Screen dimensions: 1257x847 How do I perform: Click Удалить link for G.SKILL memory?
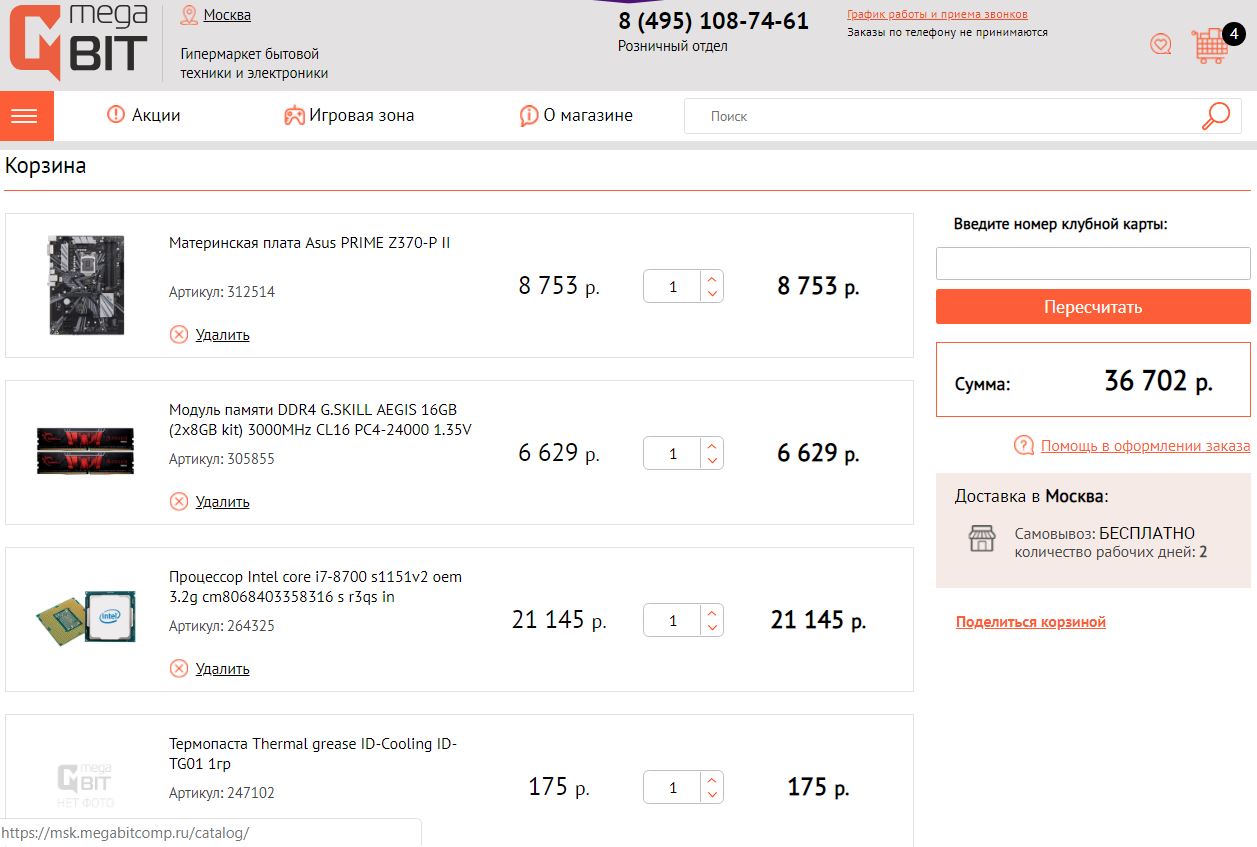pos(223,501)
